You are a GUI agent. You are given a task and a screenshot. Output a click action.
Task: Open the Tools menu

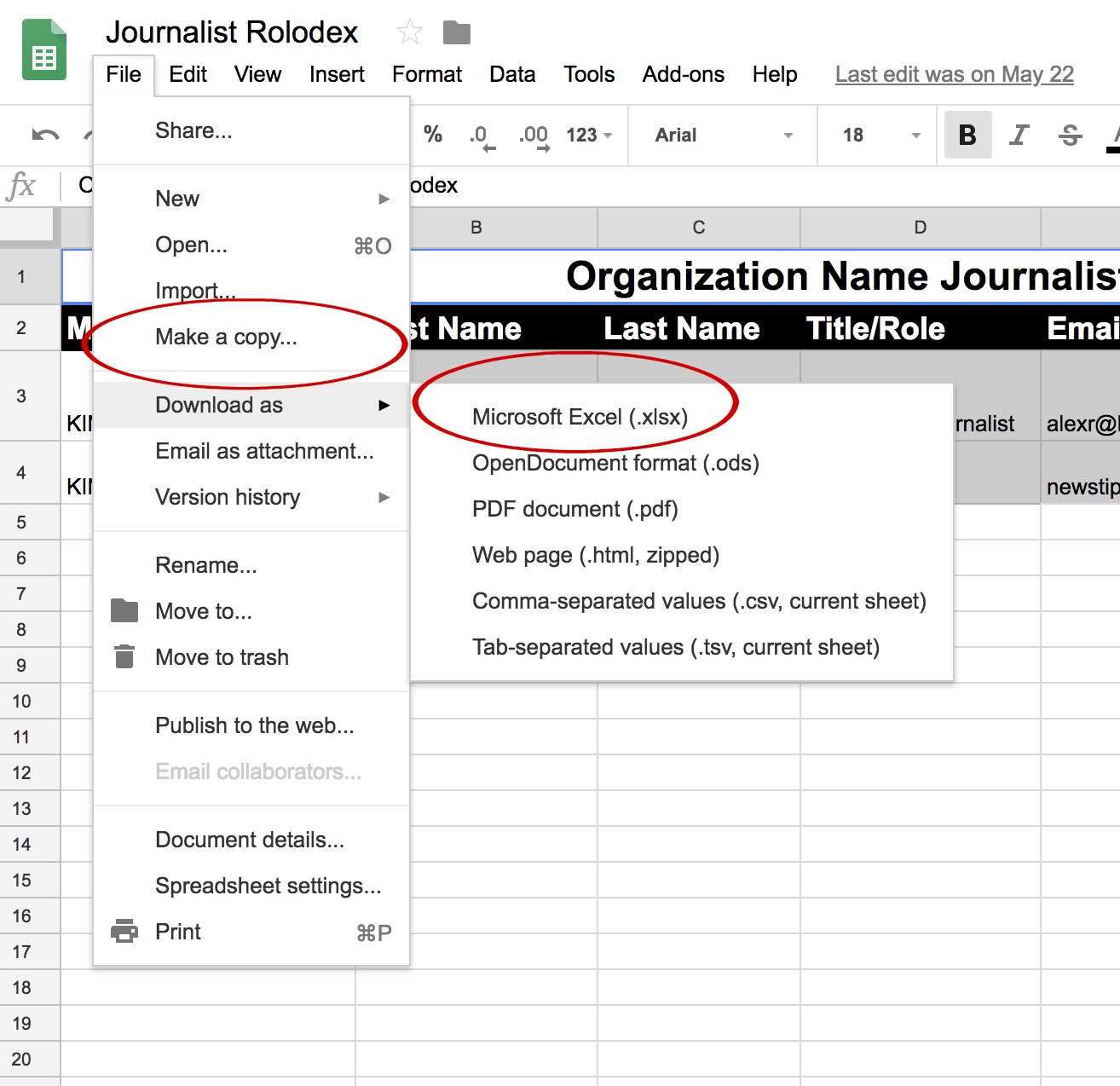(x=589, y=74)
